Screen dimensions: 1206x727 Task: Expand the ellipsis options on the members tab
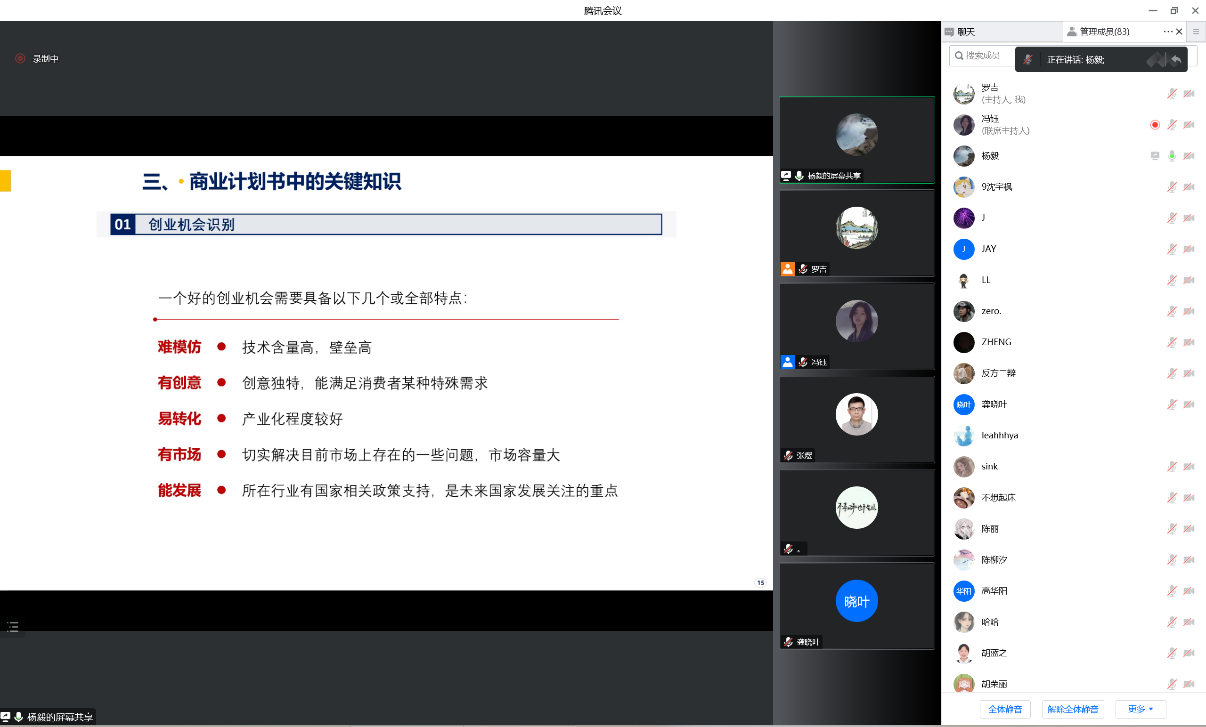[x=1168, y=32]
